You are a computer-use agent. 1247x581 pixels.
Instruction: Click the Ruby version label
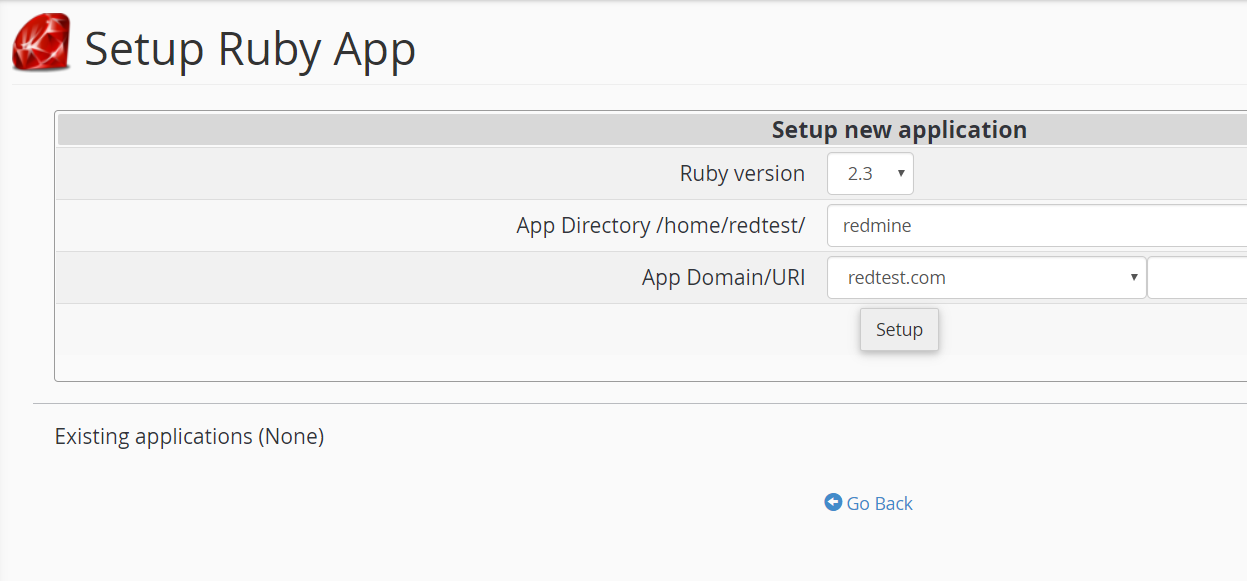[742, 174]
